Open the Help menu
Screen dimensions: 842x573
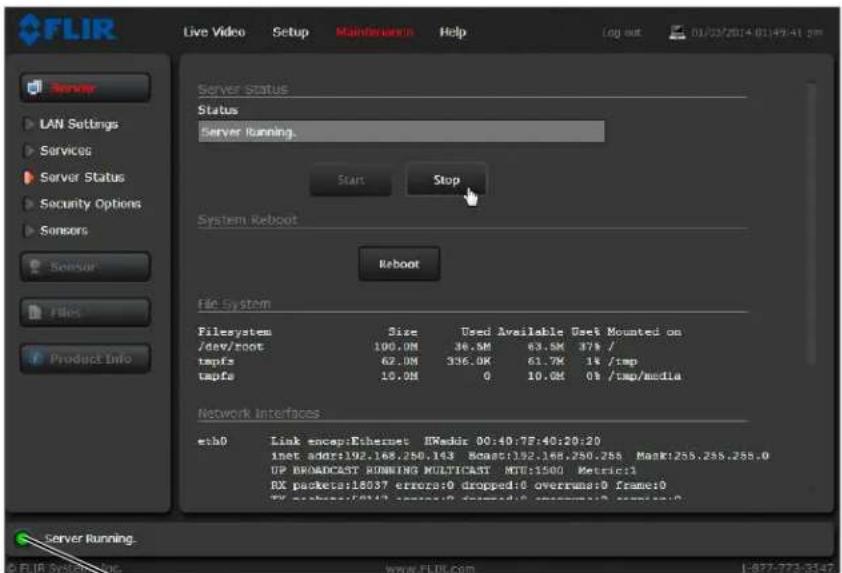tap(453, 32)
